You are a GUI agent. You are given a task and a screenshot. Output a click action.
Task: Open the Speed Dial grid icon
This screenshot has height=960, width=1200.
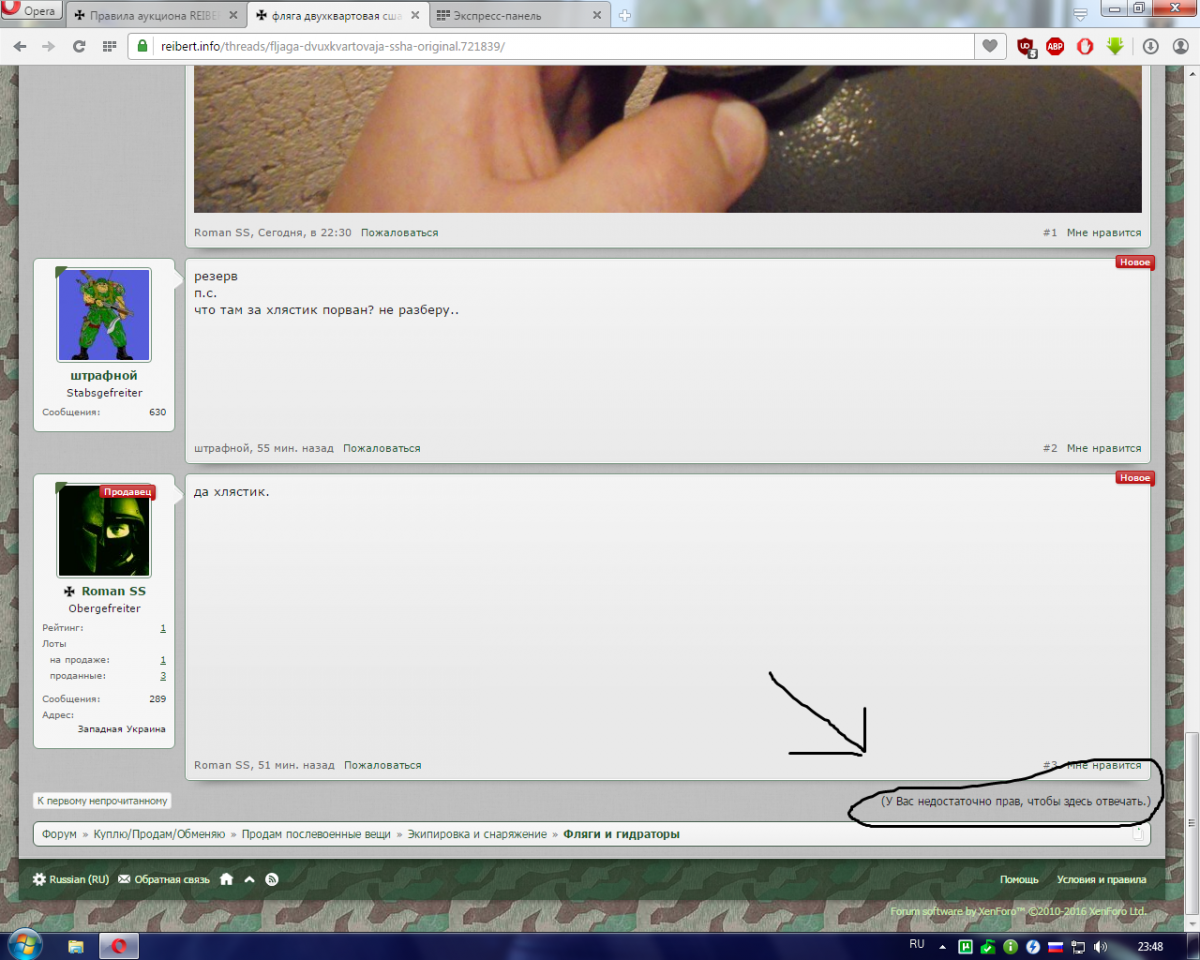[109, 46]
